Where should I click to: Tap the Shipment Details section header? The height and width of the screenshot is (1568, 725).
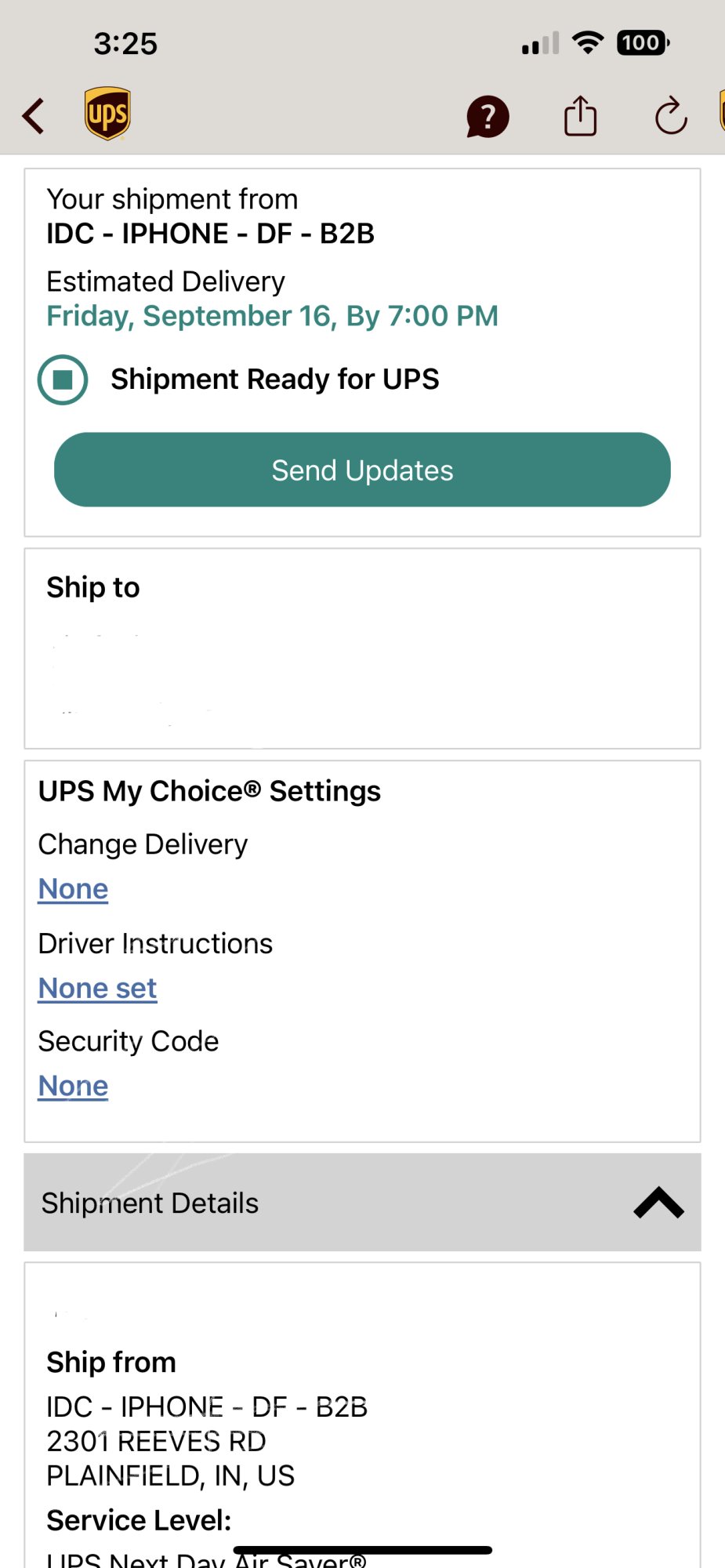pos(150,1203)
